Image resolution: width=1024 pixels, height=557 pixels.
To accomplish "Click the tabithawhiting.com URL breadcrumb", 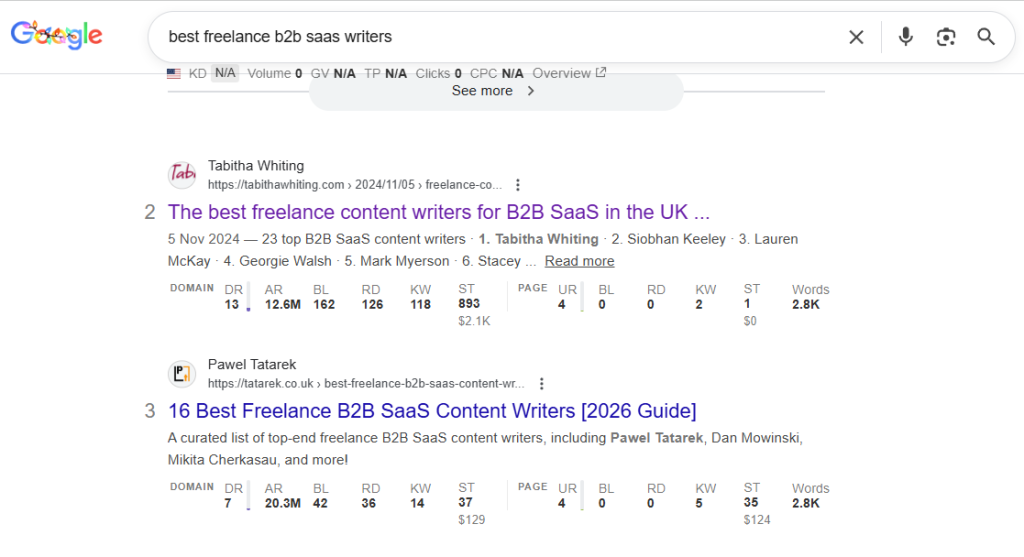I will tap(355, 185).
